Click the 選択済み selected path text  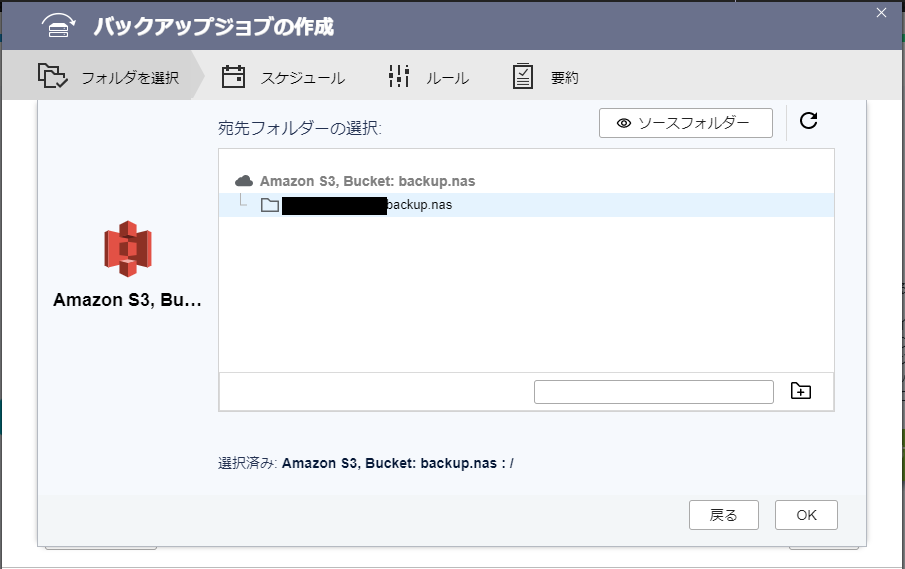[365, 463]
